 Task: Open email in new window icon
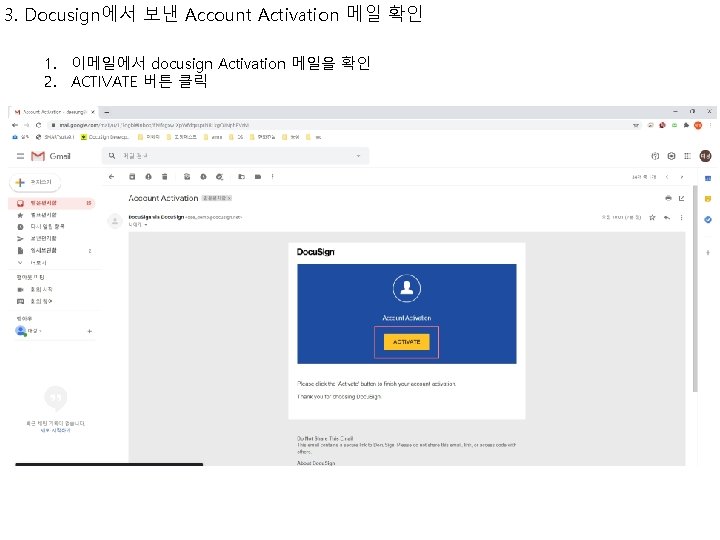pyautogui.click(x=681, y=198)
